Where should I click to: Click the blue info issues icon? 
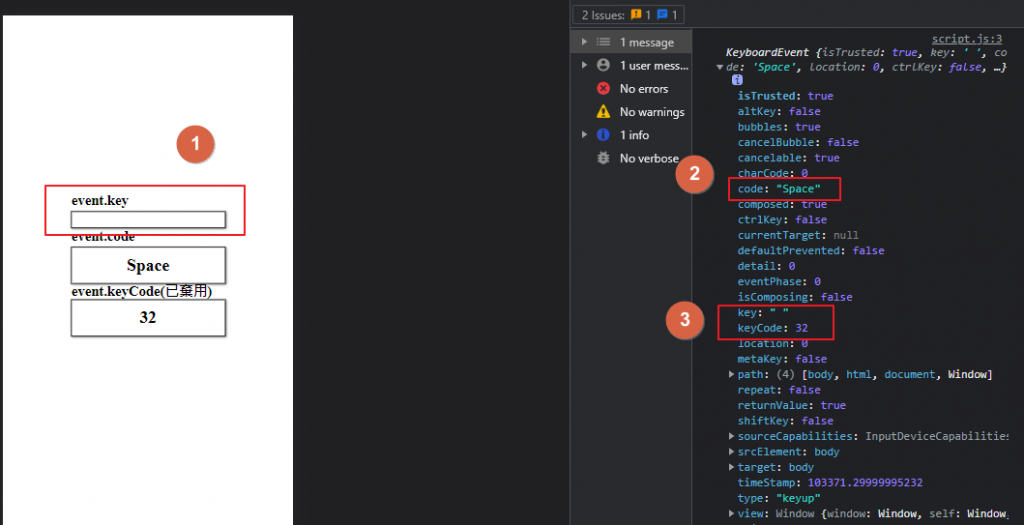point(662,14)
